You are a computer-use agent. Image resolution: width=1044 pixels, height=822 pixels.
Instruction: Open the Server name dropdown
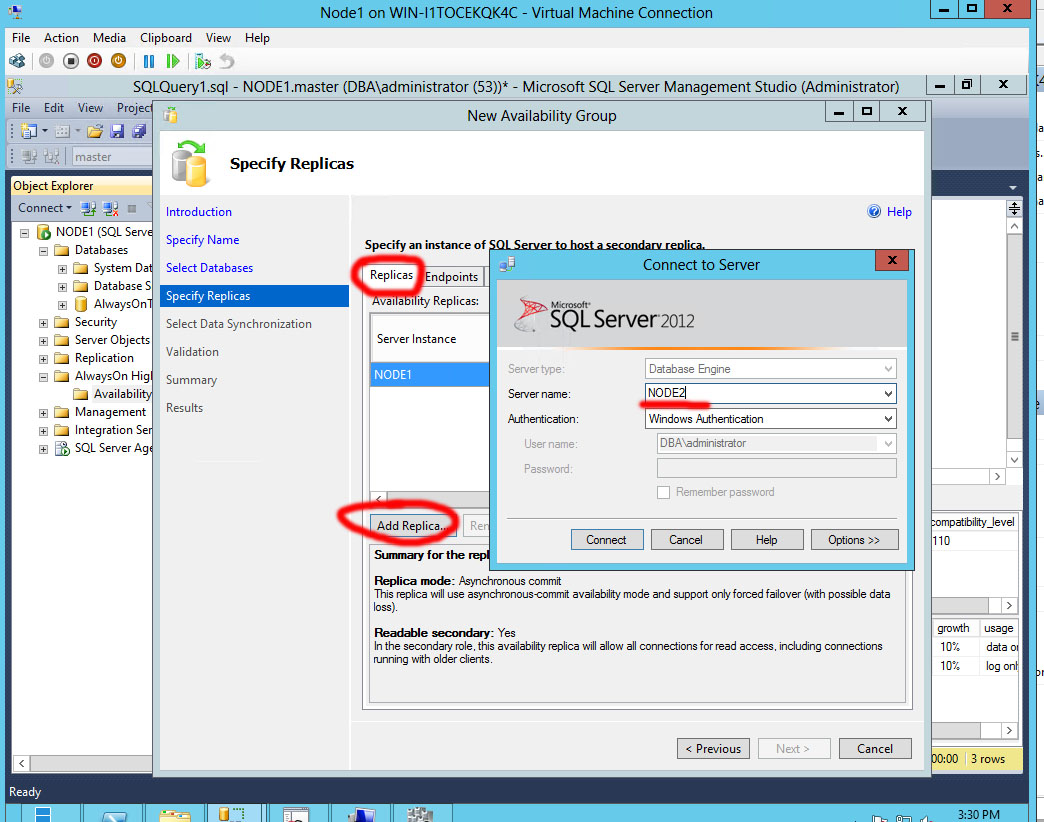coord(888,393)
